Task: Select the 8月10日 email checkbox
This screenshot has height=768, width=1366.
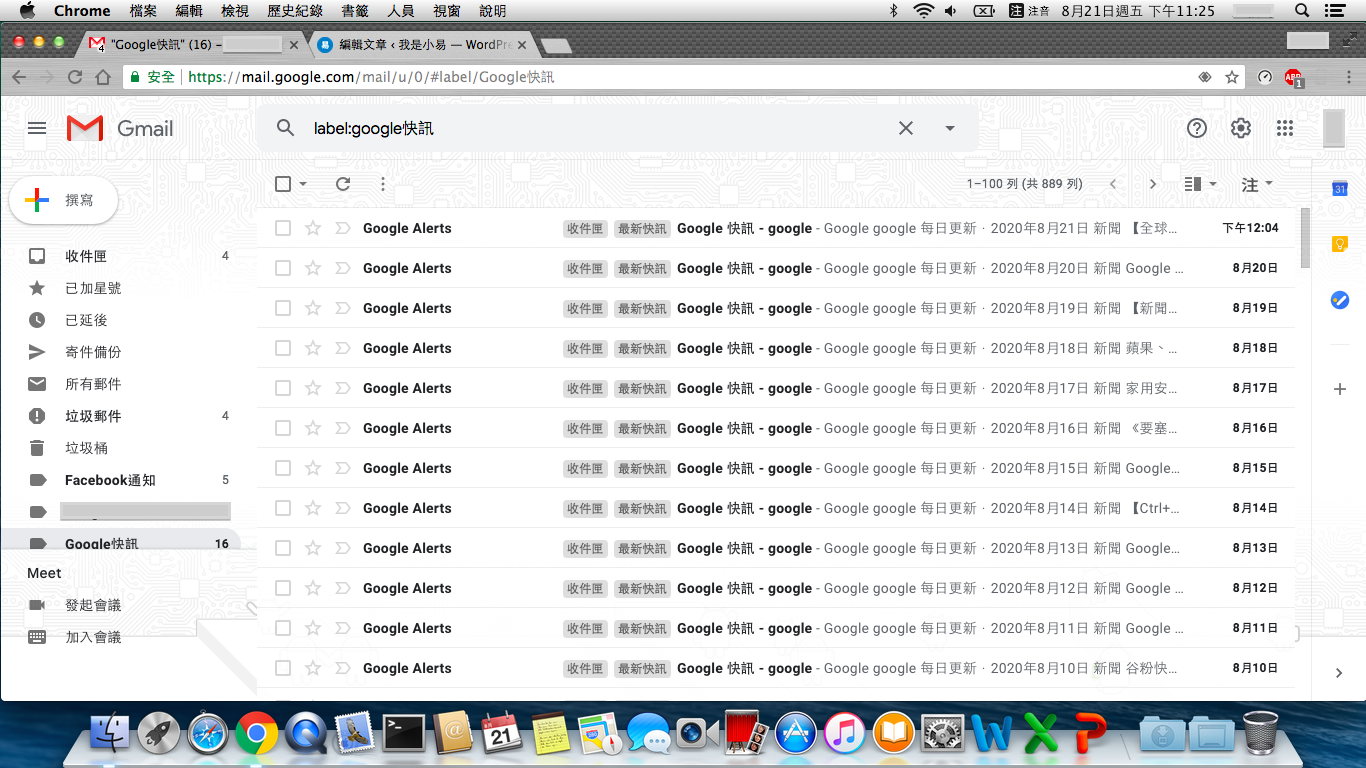Action: pos(283,668)
